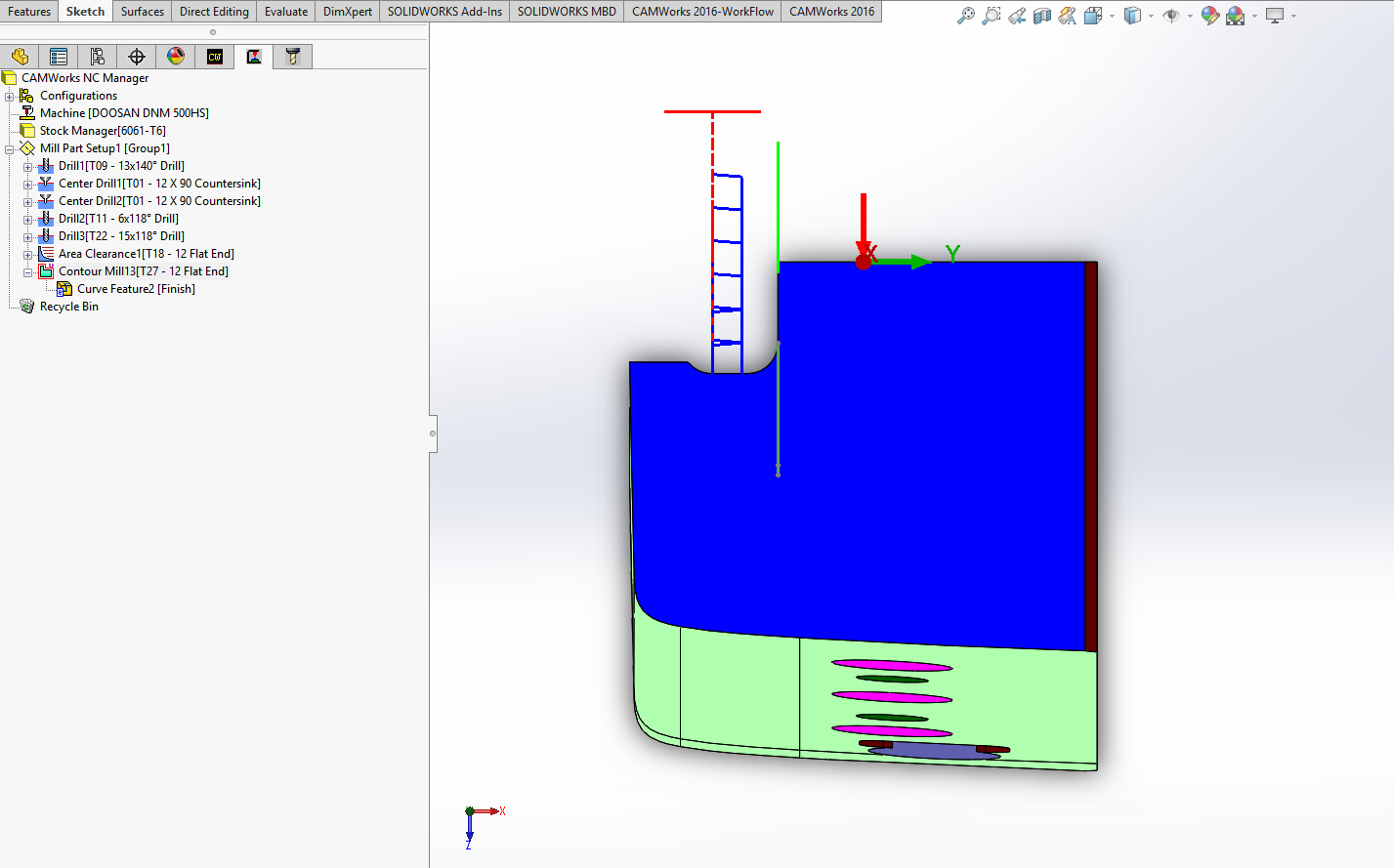Open the View Orientation dropdown arrow
This screenshot has width=1394, height=868.
pos(1112,16)
